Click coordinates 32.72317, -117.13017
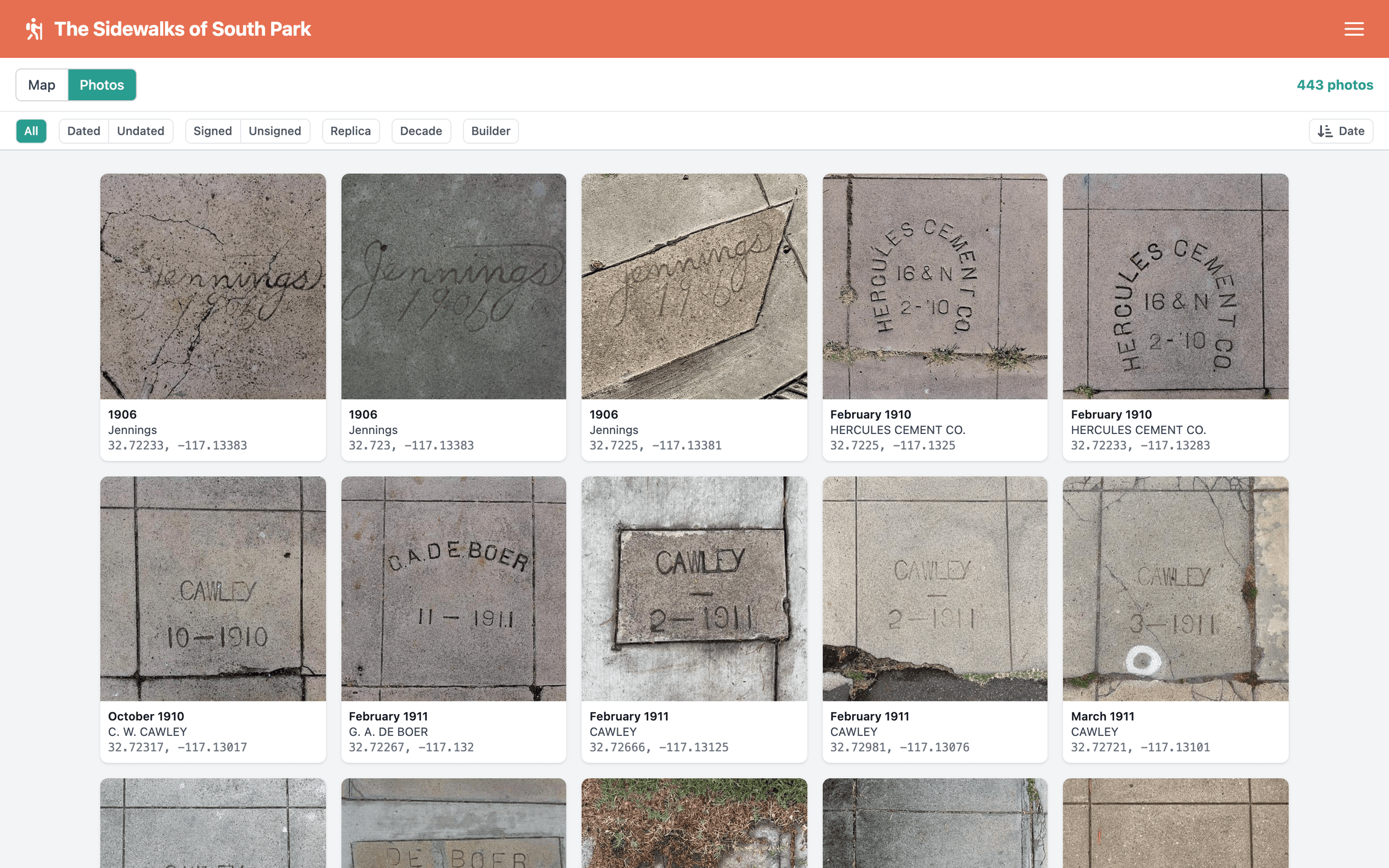This screenshot has height=868, width=1389. [x=178, y=747]
